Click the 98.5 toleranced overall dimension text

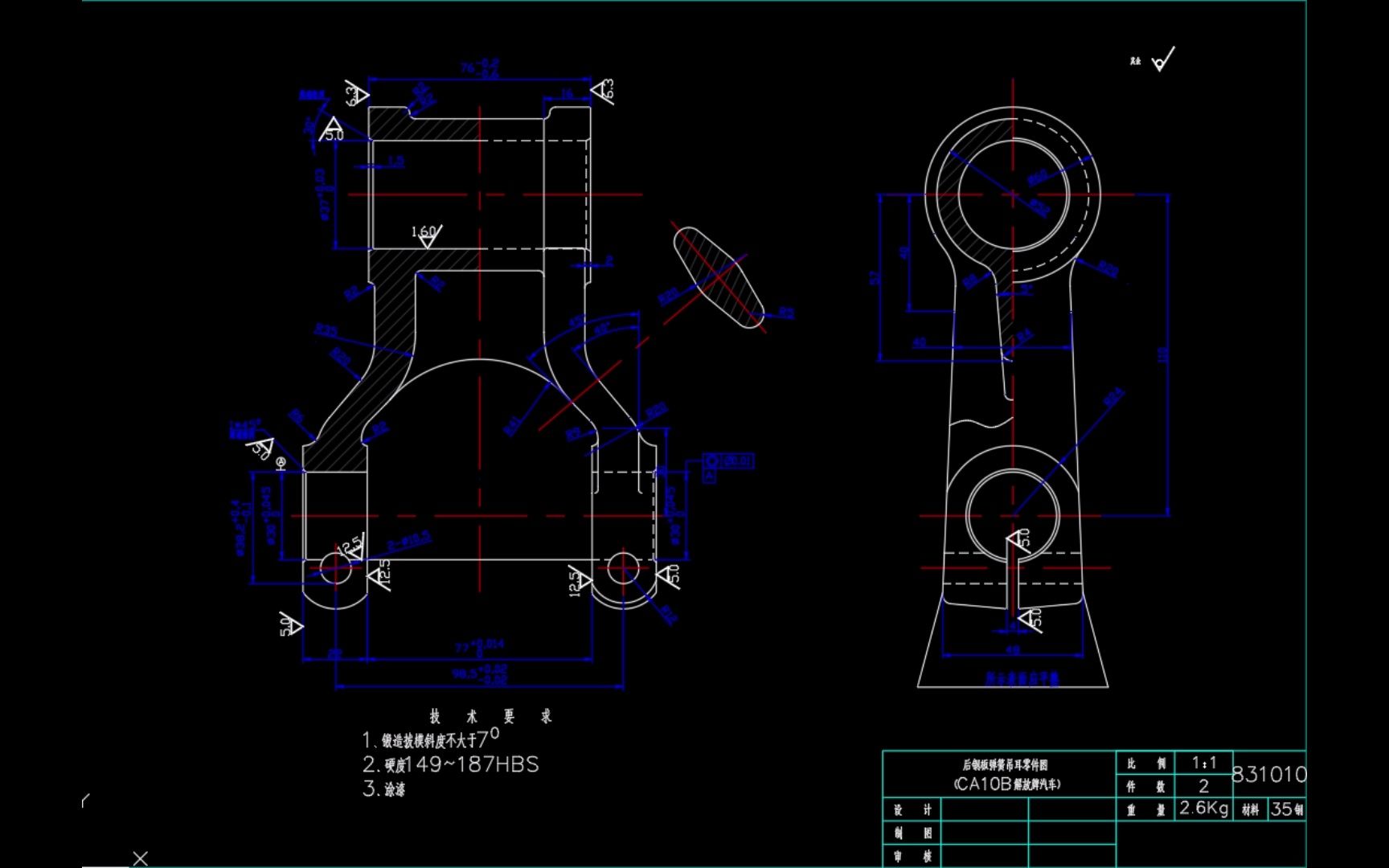480,674
